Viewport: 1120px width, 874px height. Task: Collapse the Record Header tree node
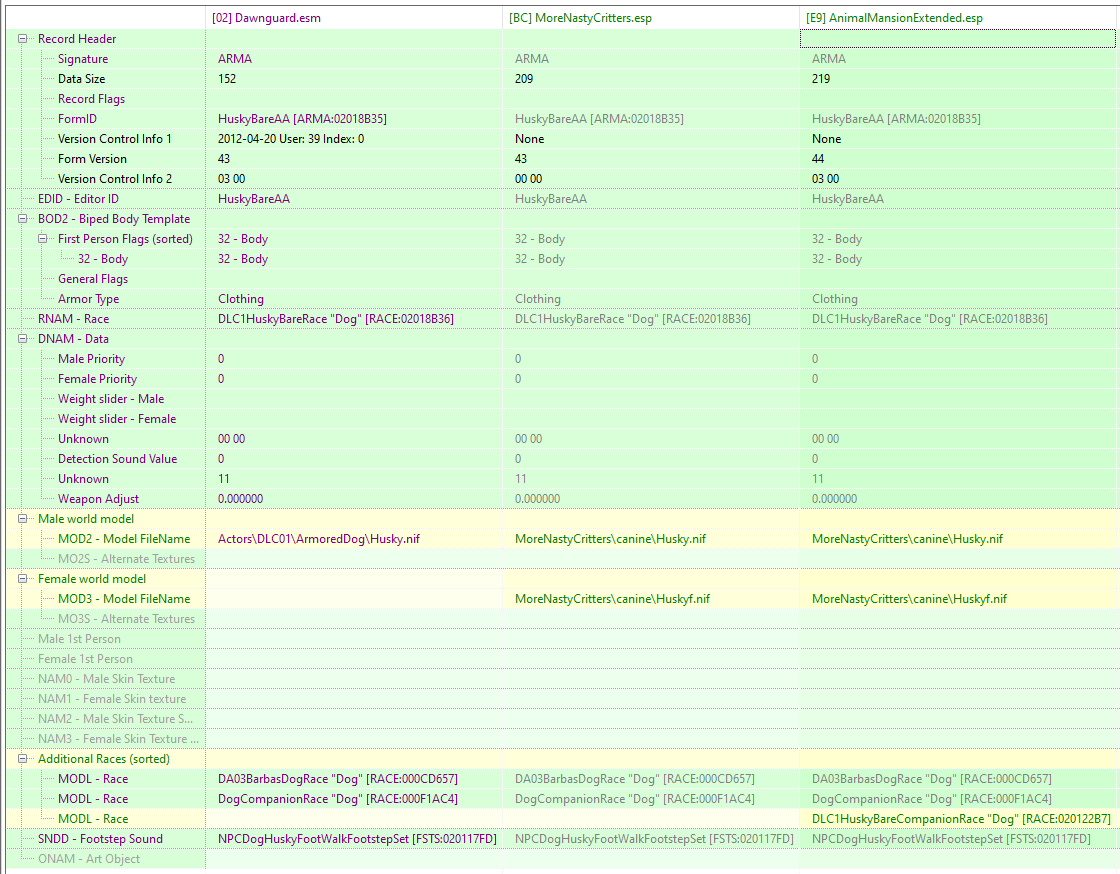(x=22, y=39)
